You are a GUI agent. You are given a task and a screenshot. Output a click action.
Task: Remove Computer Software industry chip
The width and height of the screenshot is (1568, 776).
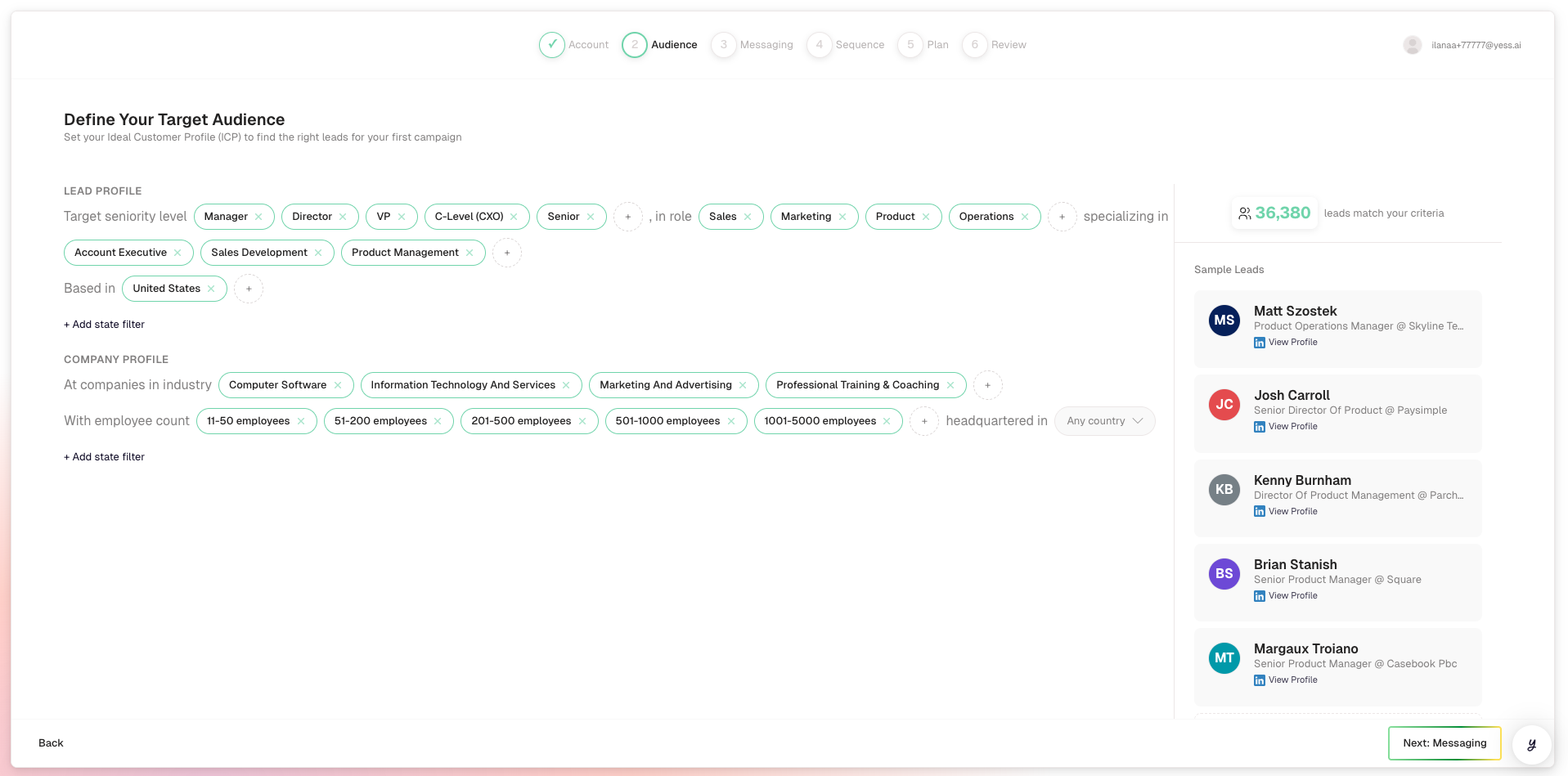[x=338, y=385]
